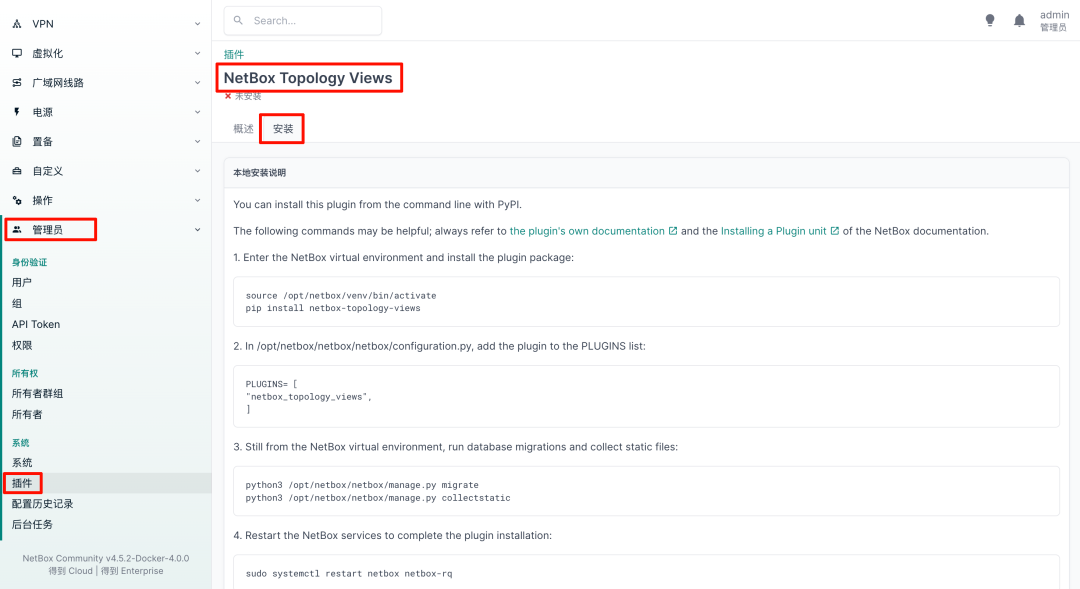Select 插件 in the sidebar
The image size is (1080, 589).
coord(21,483)
